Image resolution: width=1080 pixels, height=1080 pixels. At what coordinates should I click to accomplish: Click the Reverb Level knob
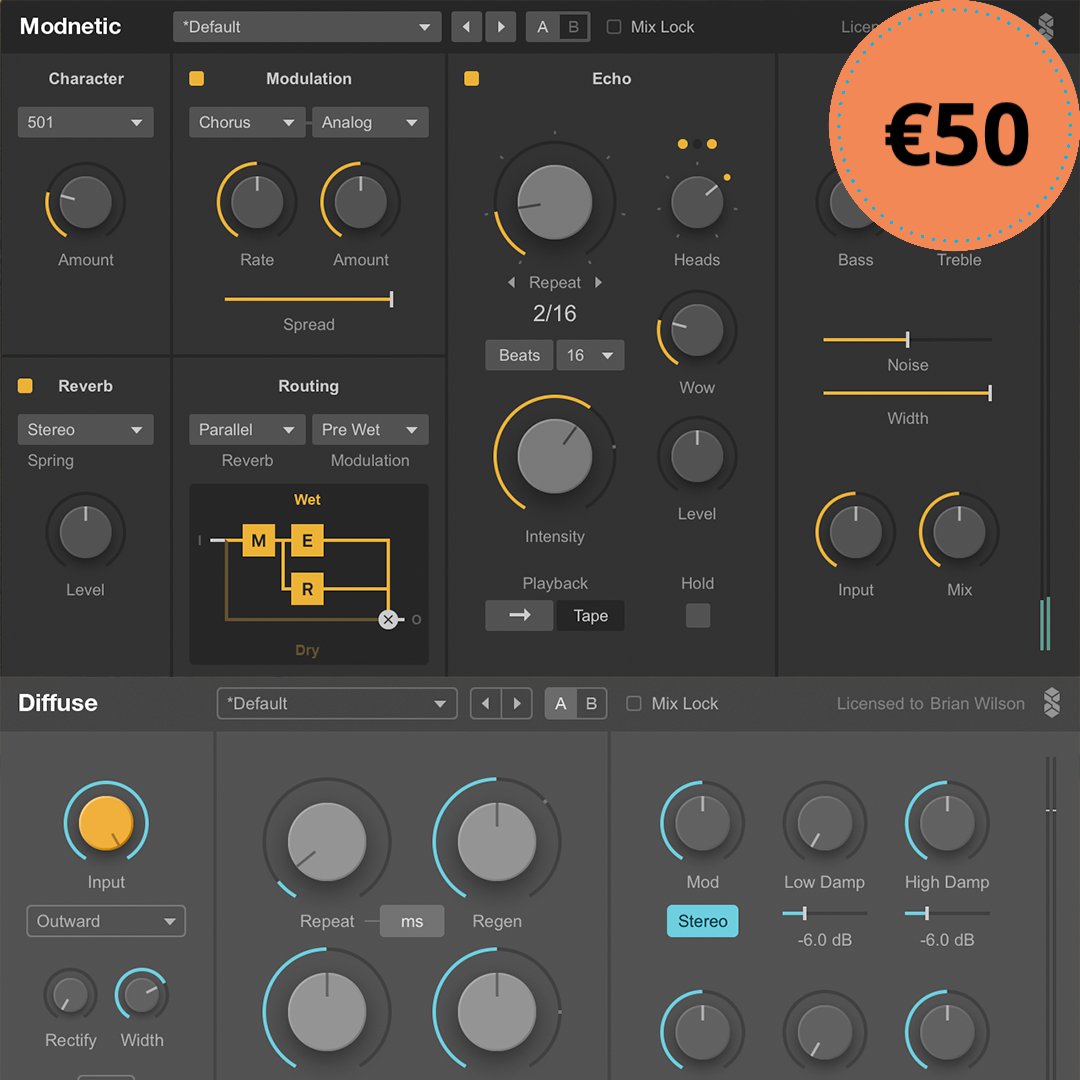click(85, 532)
